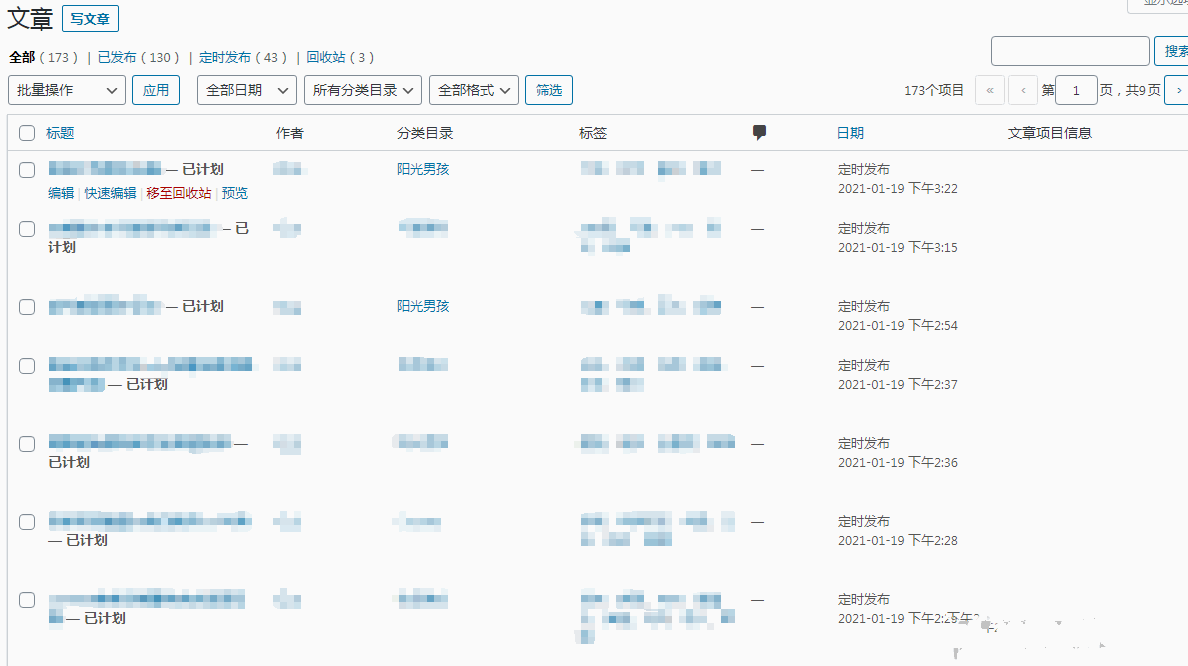Expand the 全部格式 format dropdown
The image size is (1188, 666).
coord(474,90)
